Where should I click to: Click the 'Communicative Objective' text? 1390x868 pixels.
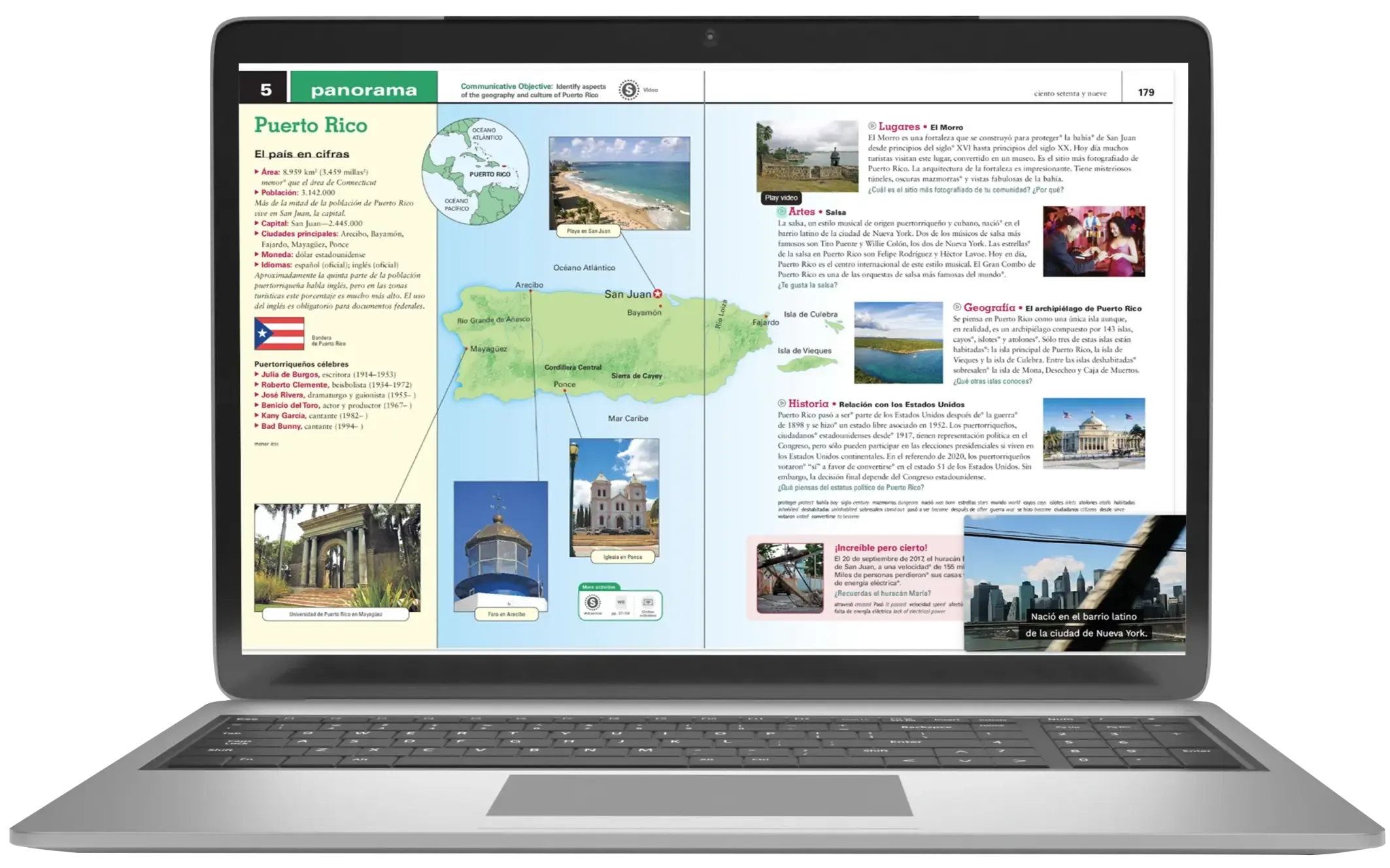tap(506, 86)
